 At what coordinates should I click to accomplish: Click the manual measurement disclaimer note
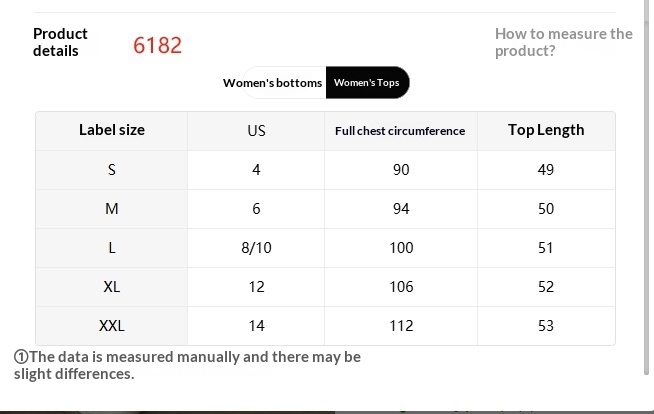(187, 365)
